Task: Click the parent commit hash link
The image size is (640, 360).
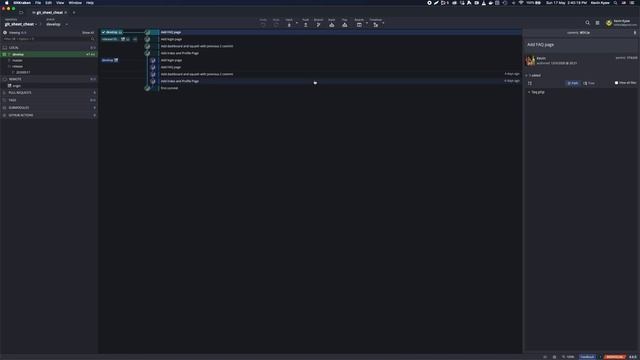Action: 632,58
